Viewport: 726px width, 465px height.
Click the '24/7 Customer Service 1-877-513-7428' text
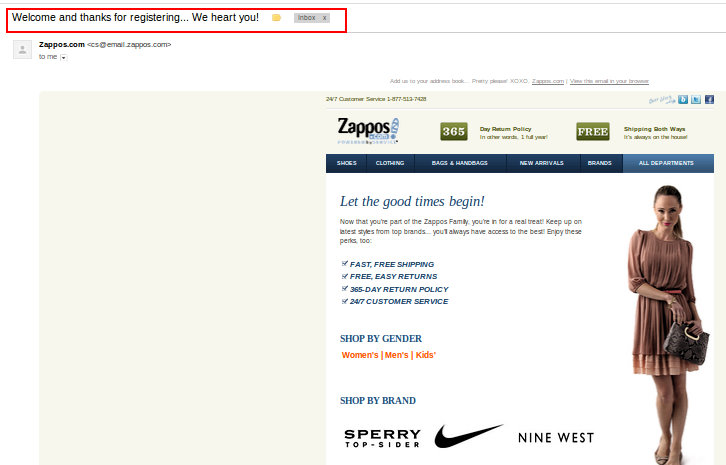pos(376,99)
